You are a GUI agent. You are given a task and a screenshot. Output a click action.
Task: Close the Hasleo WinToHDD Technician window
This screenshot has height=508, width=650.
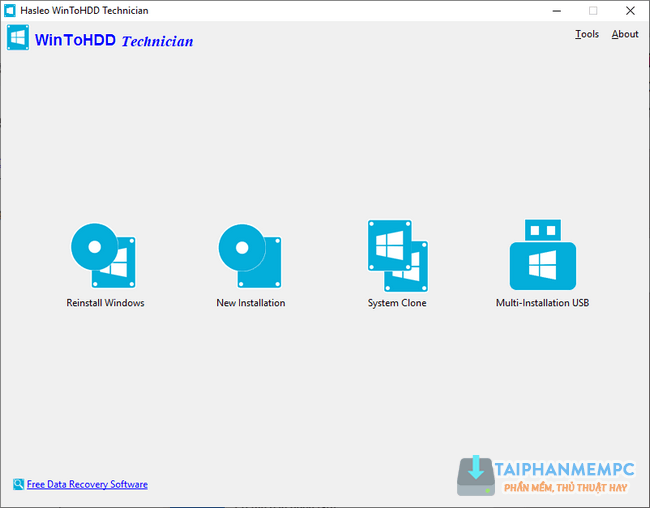coord(630,11)
